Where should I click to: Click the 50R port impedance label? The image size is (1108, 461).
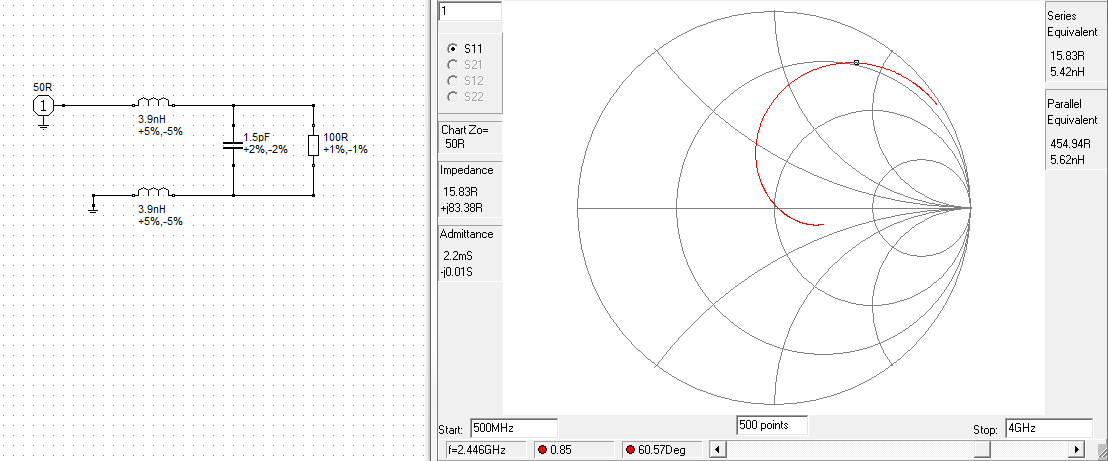(43, 87)
